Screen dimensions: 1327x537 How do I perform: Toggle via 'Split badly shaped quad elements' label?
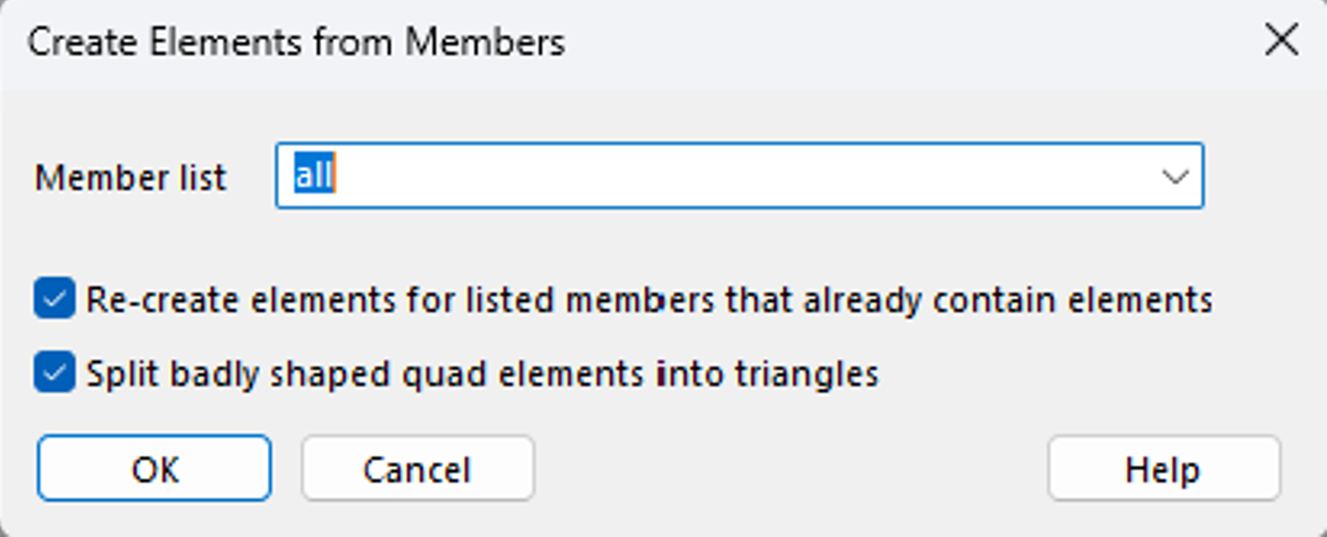click(x=482, y=373)
